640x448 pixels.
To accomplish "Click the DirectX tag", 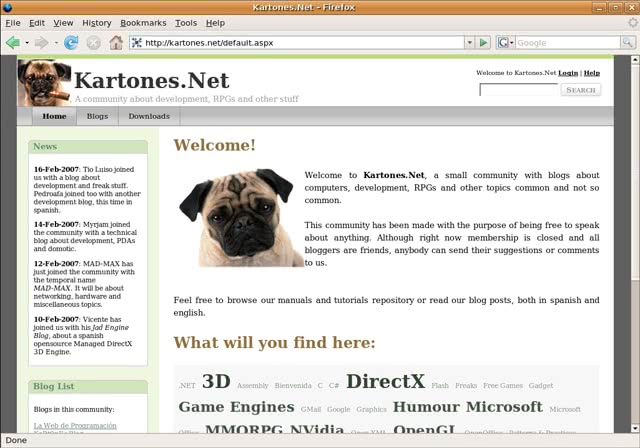I will pyautogui.click(x=386, y=381).
